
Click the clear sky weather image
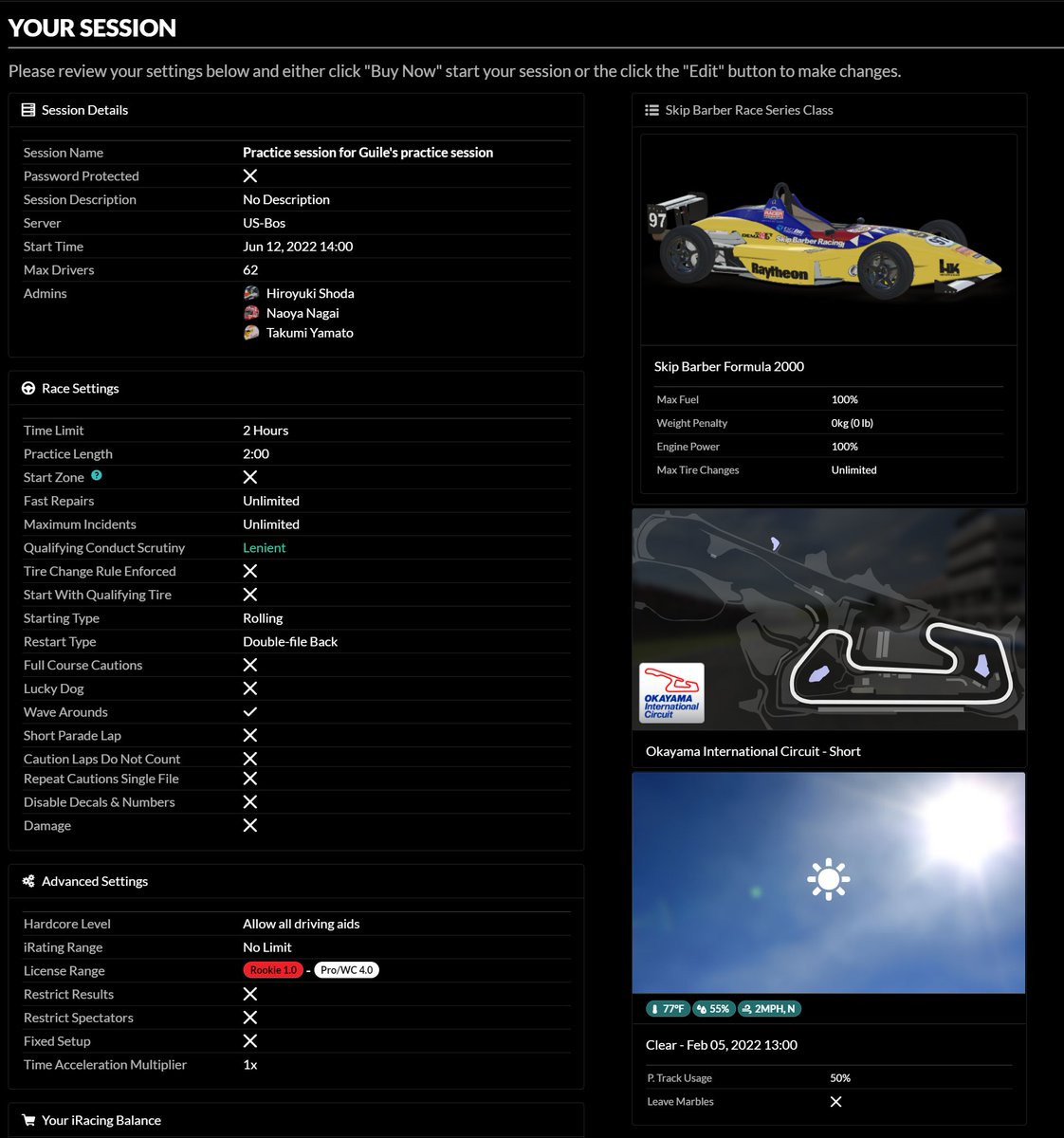point(829,882)
